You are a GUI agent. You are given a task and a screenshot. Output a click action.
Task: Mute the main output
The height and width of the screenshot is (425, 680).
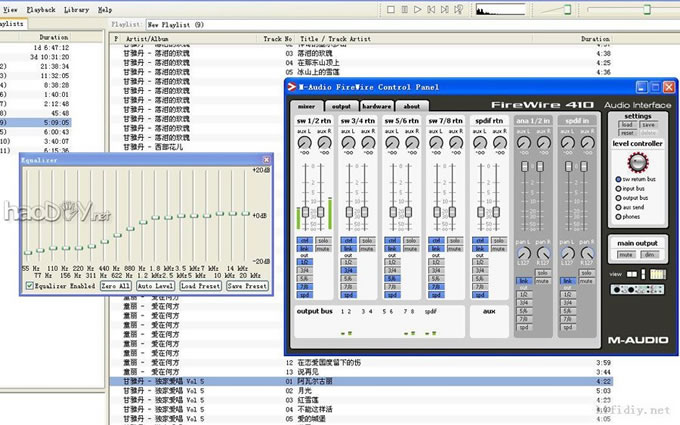pyautogui.click(x=624, y=255)
